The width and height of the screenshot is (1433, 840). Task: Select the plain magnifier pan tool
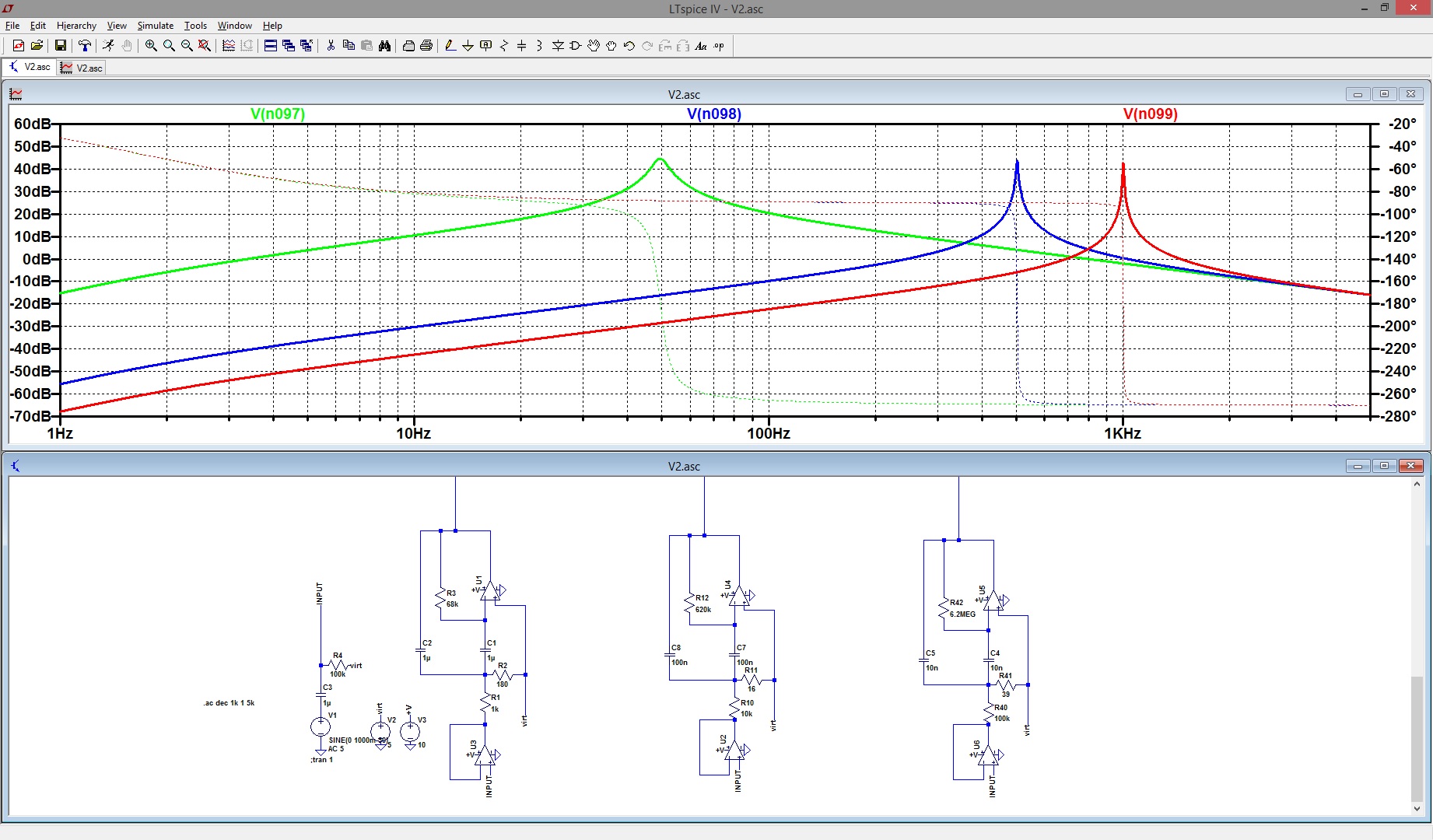tap(169, 46)
